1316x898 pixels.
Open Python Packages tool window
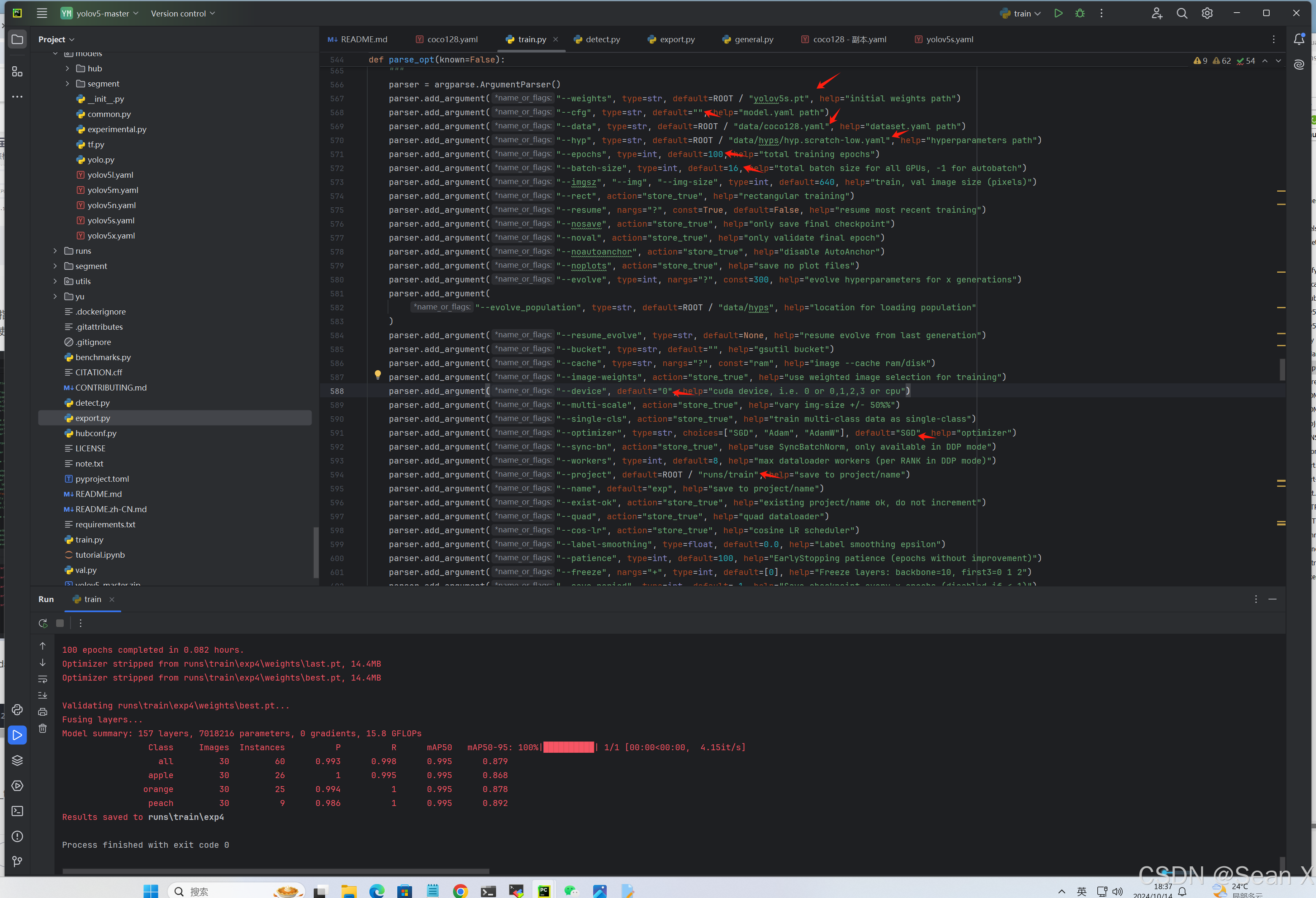pos(18,709)
